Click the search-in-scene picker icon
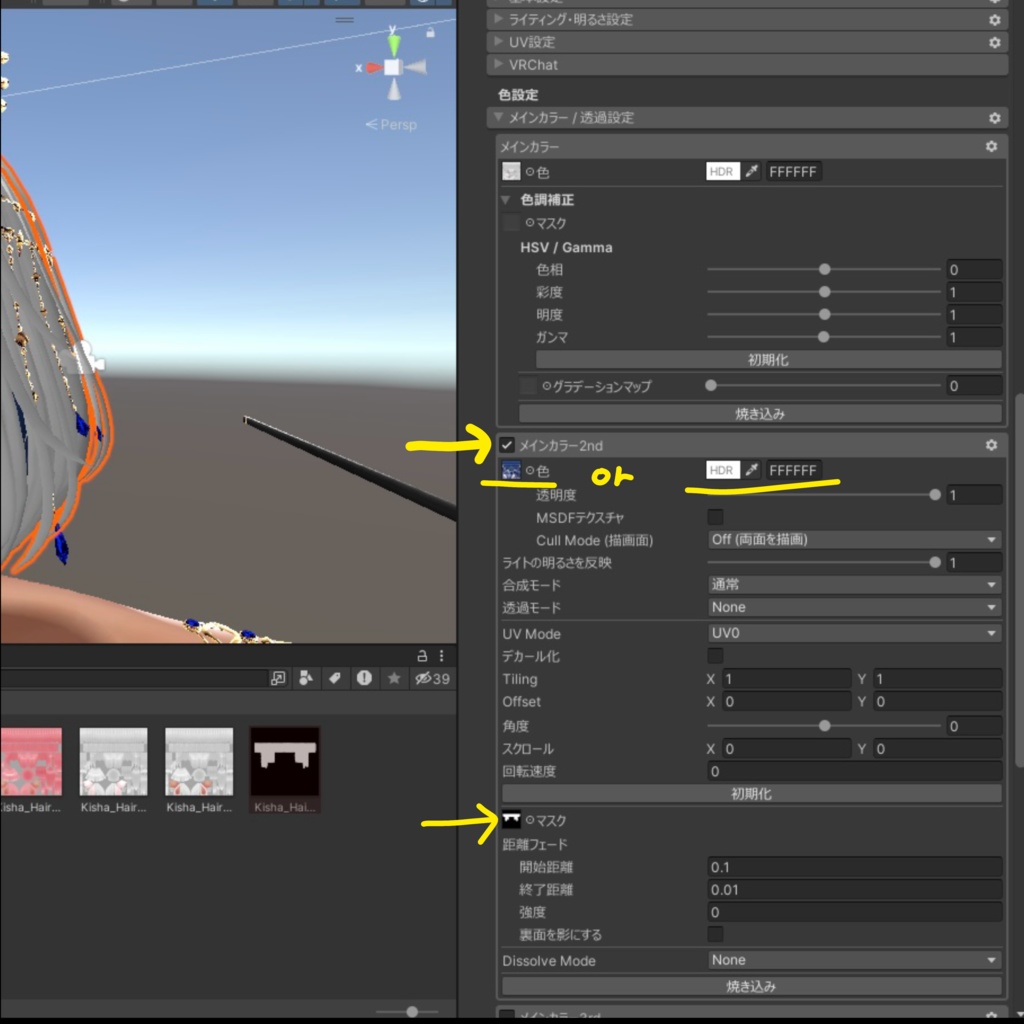This screenshot has height=1024, width=1024. click(278, 679)
